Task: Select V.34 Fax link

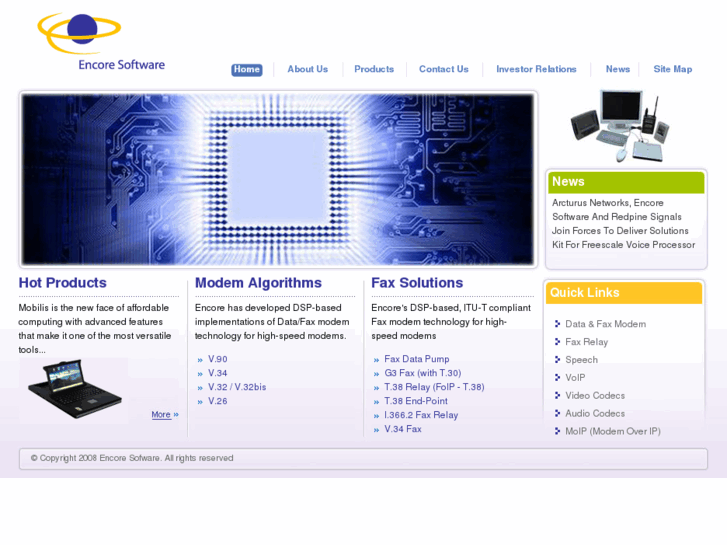Action: coord(403,429)
